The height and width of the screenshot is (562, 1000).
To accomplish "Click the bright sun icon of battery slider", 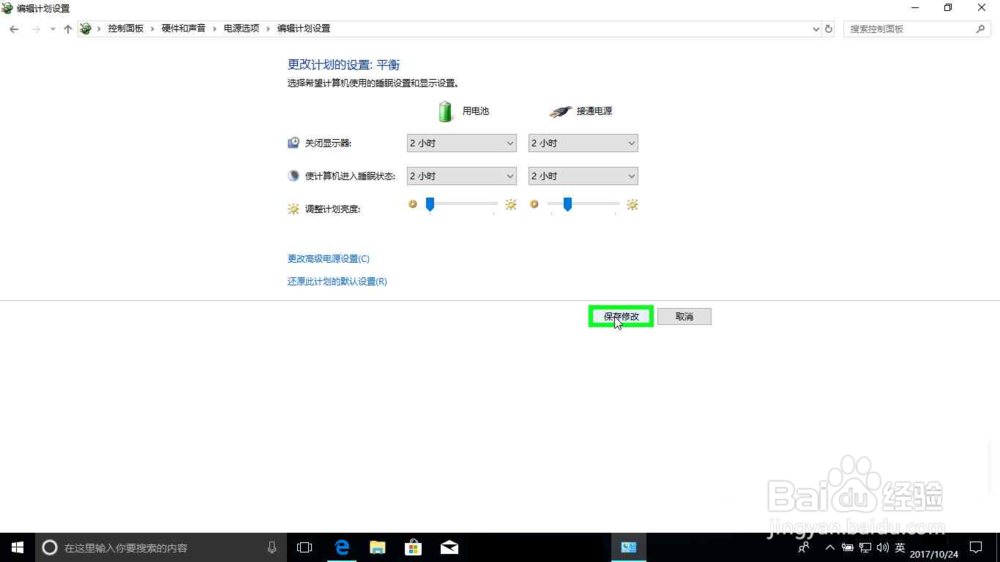I will 511,205.
